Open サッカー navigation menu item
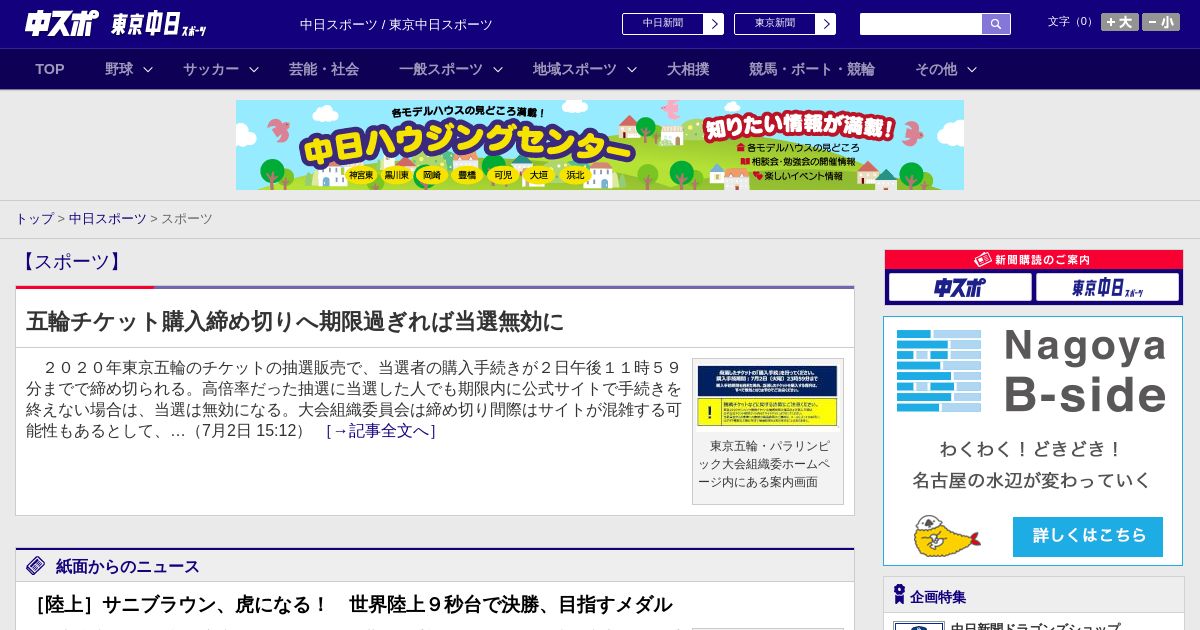Viewport: 1200px width, 630px height. pyautogui.click(x=210, y=69)
